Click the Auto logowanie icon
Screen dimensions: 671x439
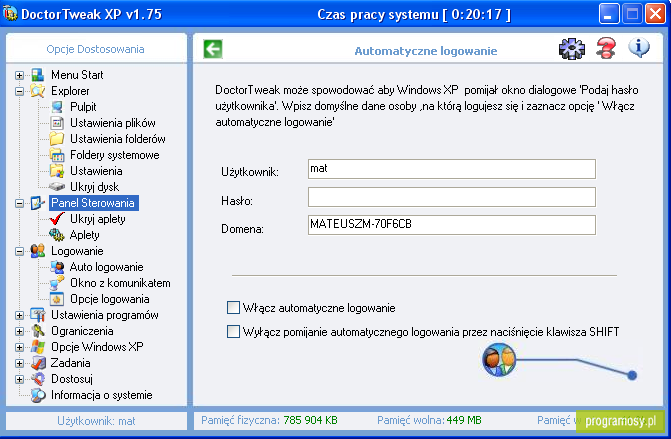tap(57, 267)
